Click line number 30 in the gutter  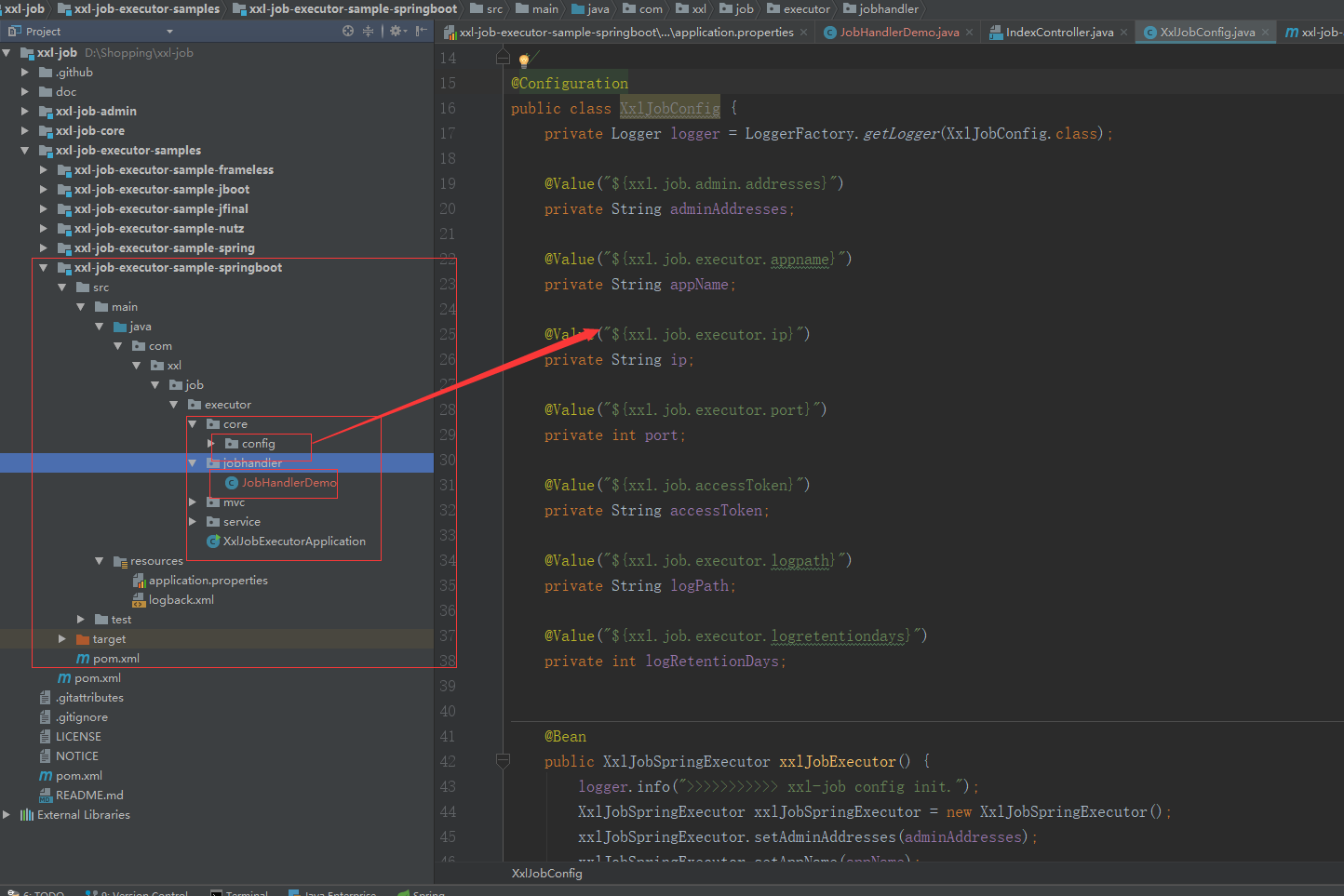tap(448, 460)
